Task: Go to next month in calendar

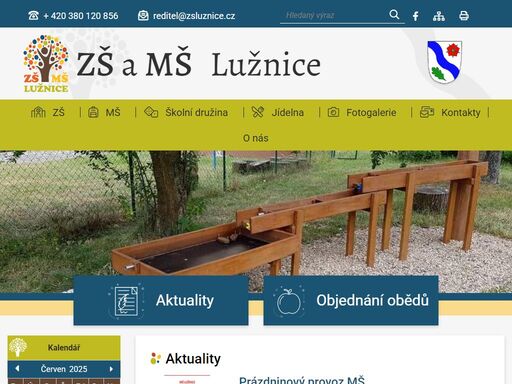Action: pyautogui.click(x=111, y=369)
